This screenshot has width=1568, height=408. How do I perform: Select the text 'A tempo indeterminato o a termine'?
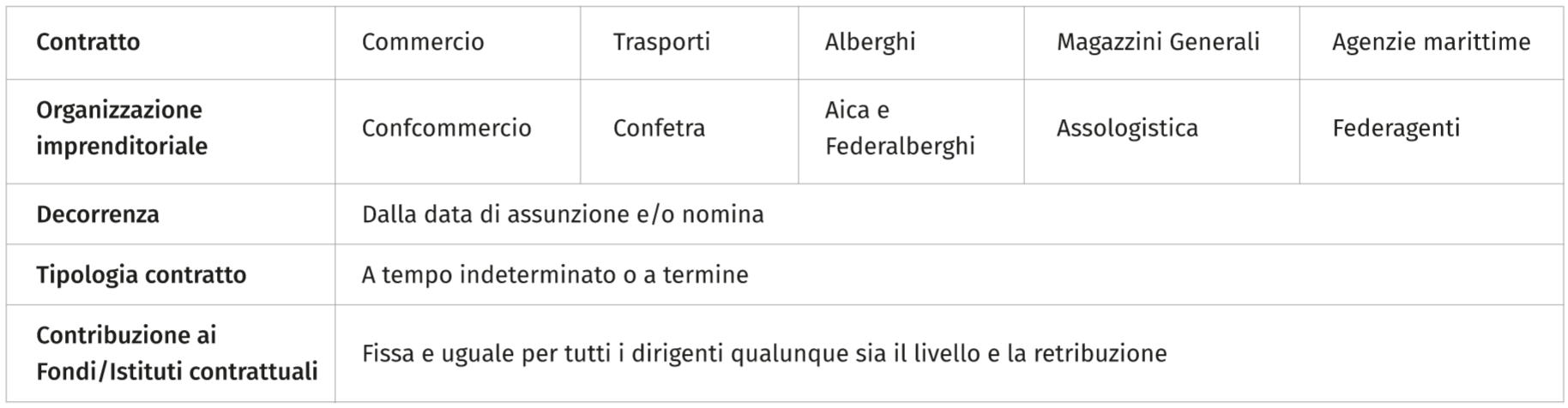pyautogui.click(x=555, y=275)
